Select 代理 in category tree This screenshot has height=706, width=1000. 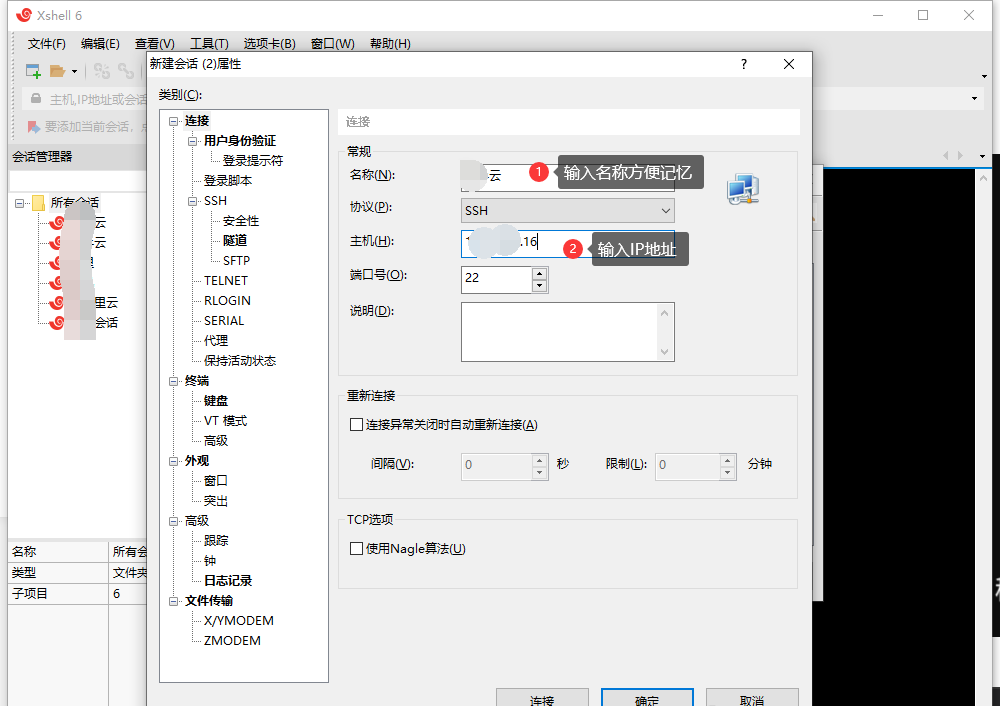pyautogui.click(x=216, y=341)
